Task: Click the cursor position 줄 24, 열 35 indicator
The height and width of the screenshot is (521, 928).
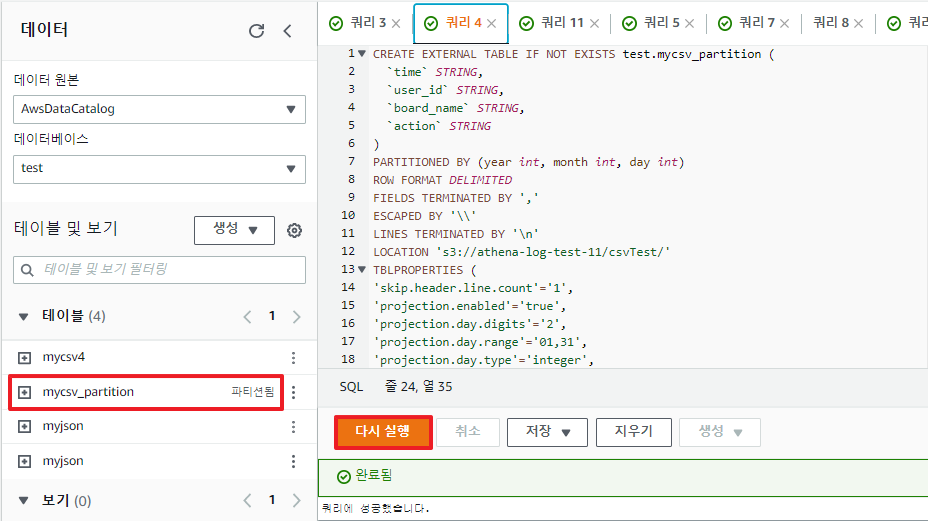Action: [x=418, y=387]
